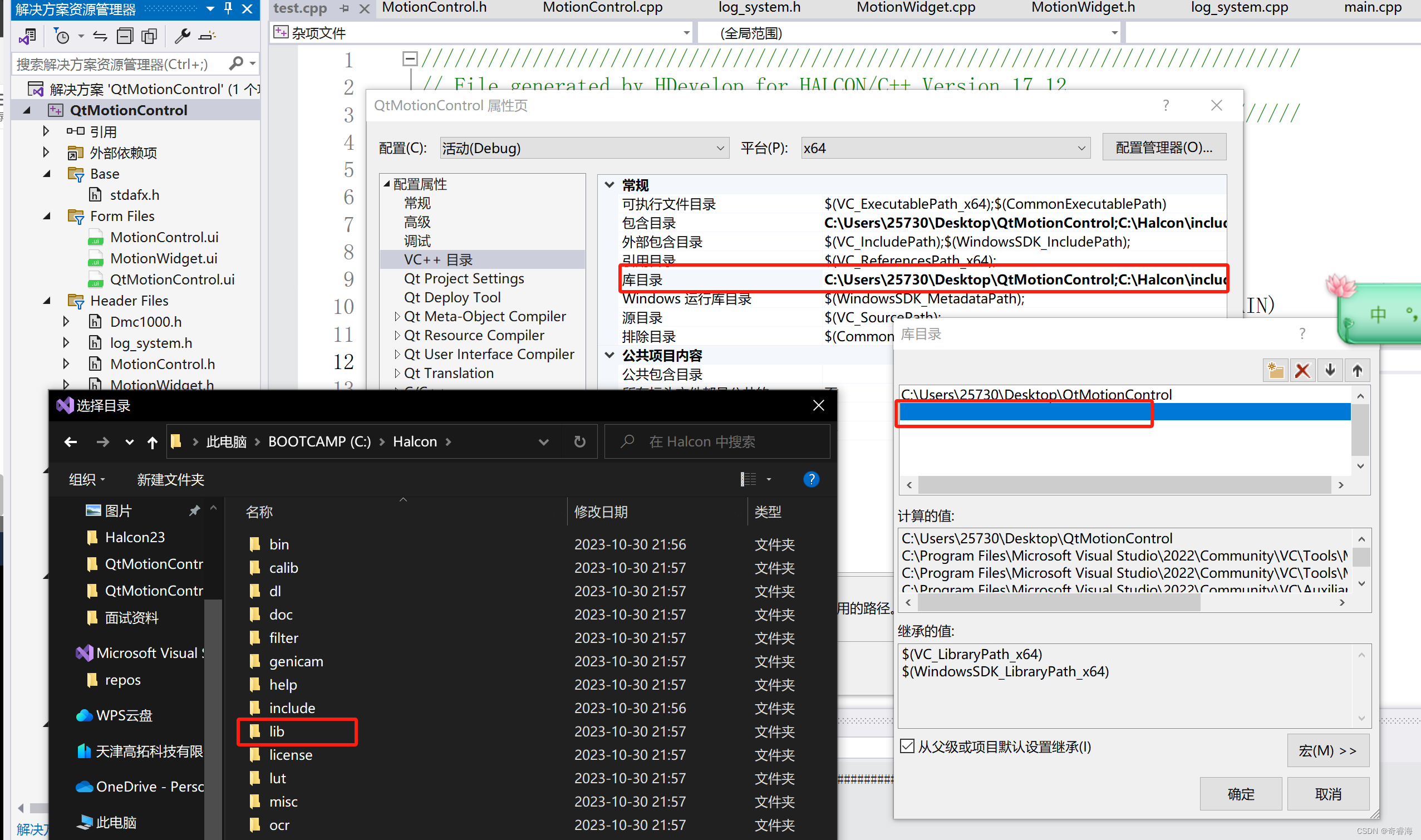Change folder view layout in 选择目录

point(749,479)
